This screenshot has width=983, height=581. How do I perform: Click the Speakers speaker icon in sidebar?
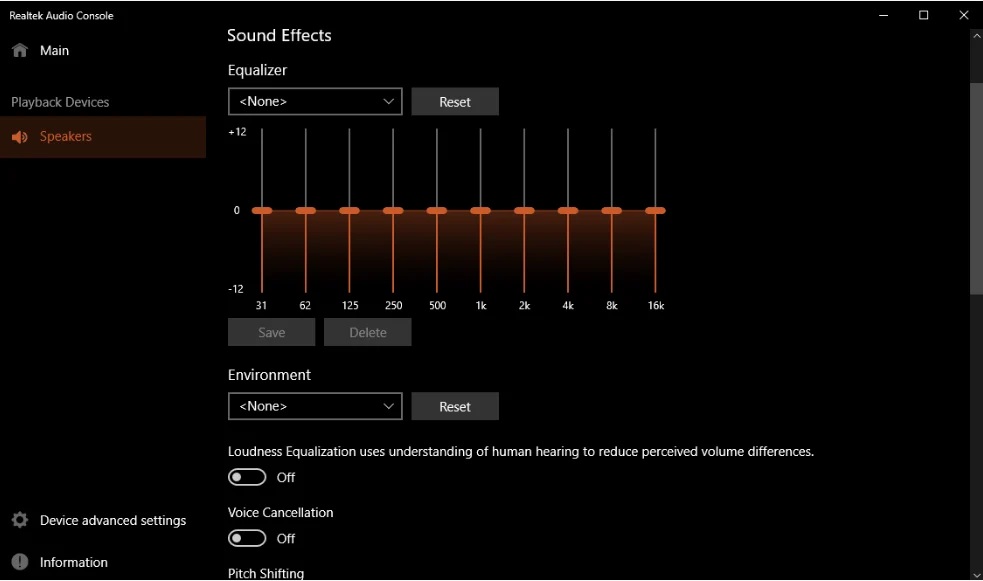(x=20, y=137)
